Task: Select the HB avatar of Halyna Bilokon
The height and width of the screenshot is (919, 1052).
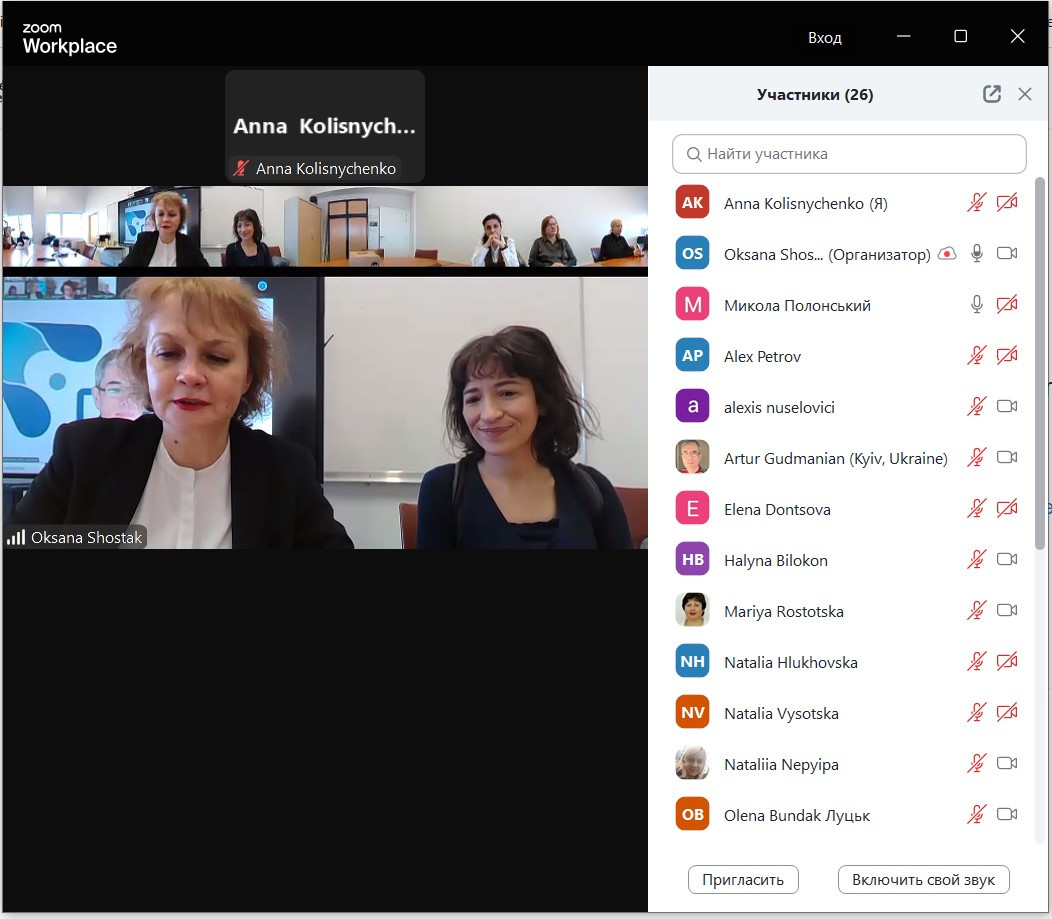Action: (692, 559)
